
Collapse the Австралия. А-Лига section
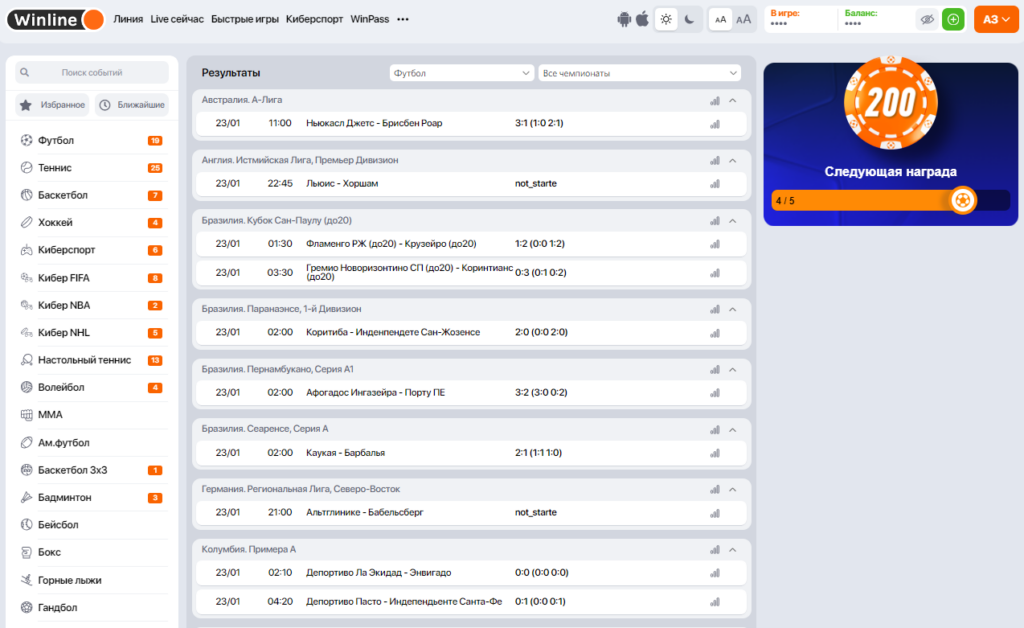[733, 101]
